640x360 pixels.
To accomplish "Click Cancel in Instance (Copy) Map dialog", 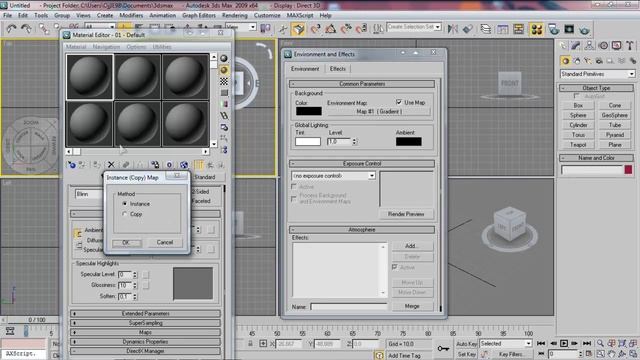I will pos(165,242).
